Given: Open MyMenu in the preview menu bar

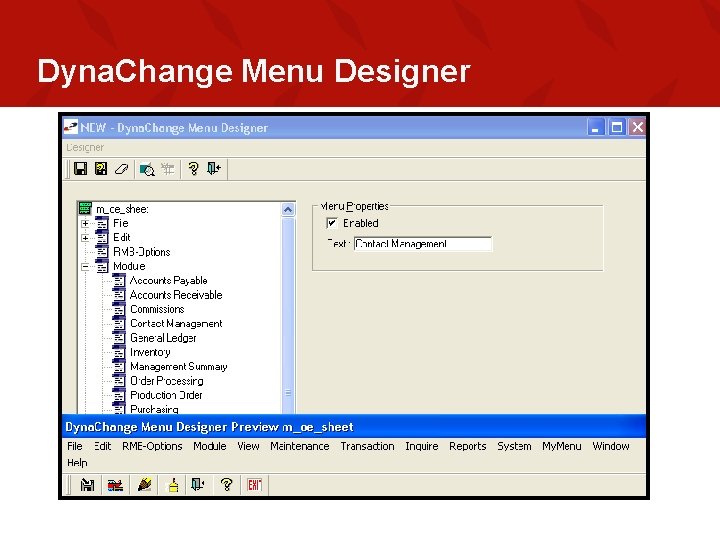Looking at the screenshot, I should point(562,446).
